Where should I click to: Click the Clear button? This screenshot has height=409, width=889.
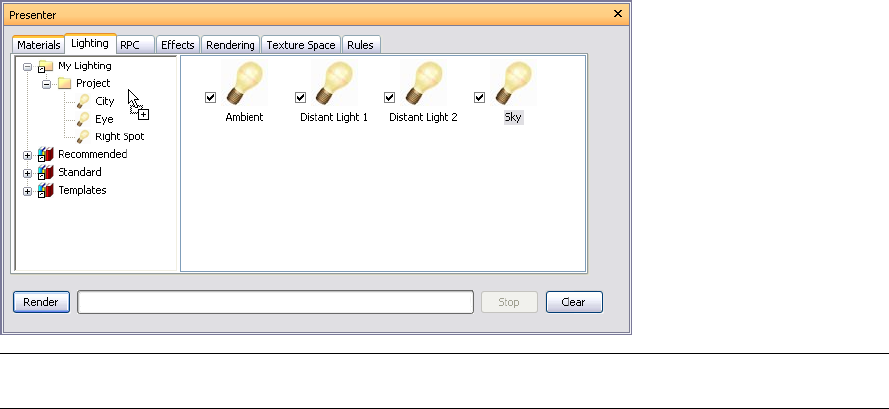click(x=574, y=302)
